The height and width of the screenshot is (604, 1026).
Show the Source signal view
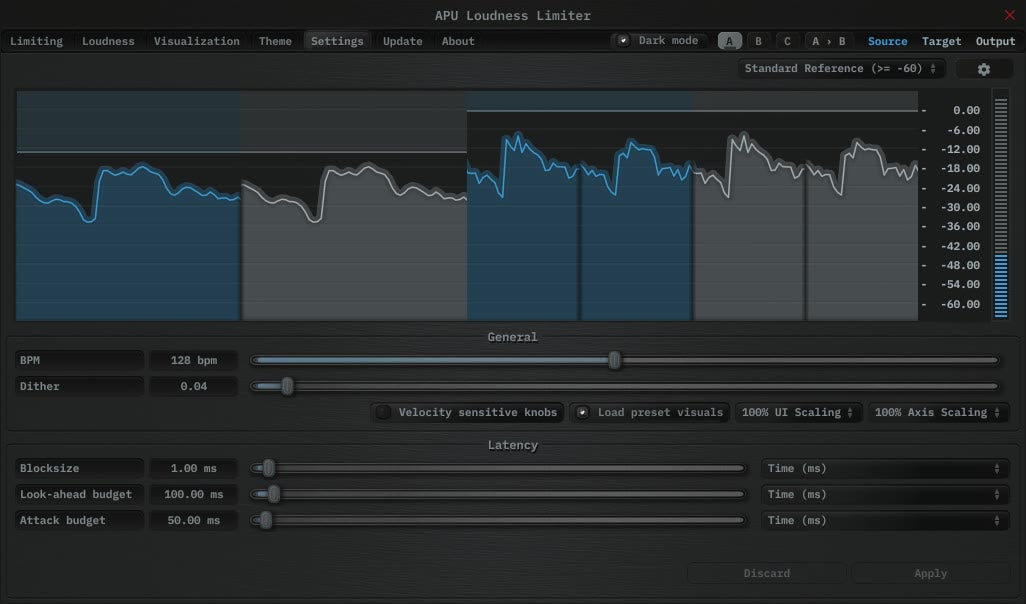click(887, 41)
